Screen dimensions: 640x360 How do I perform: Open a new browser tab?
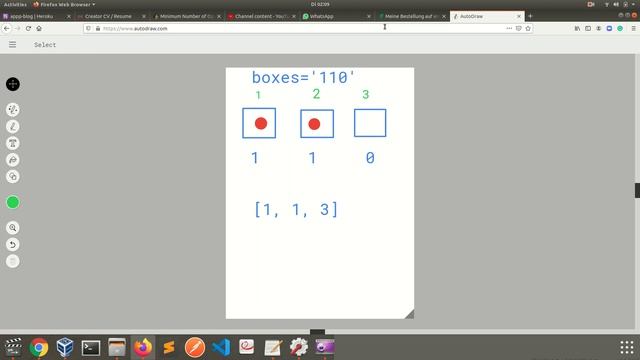[x=530, y=16]
